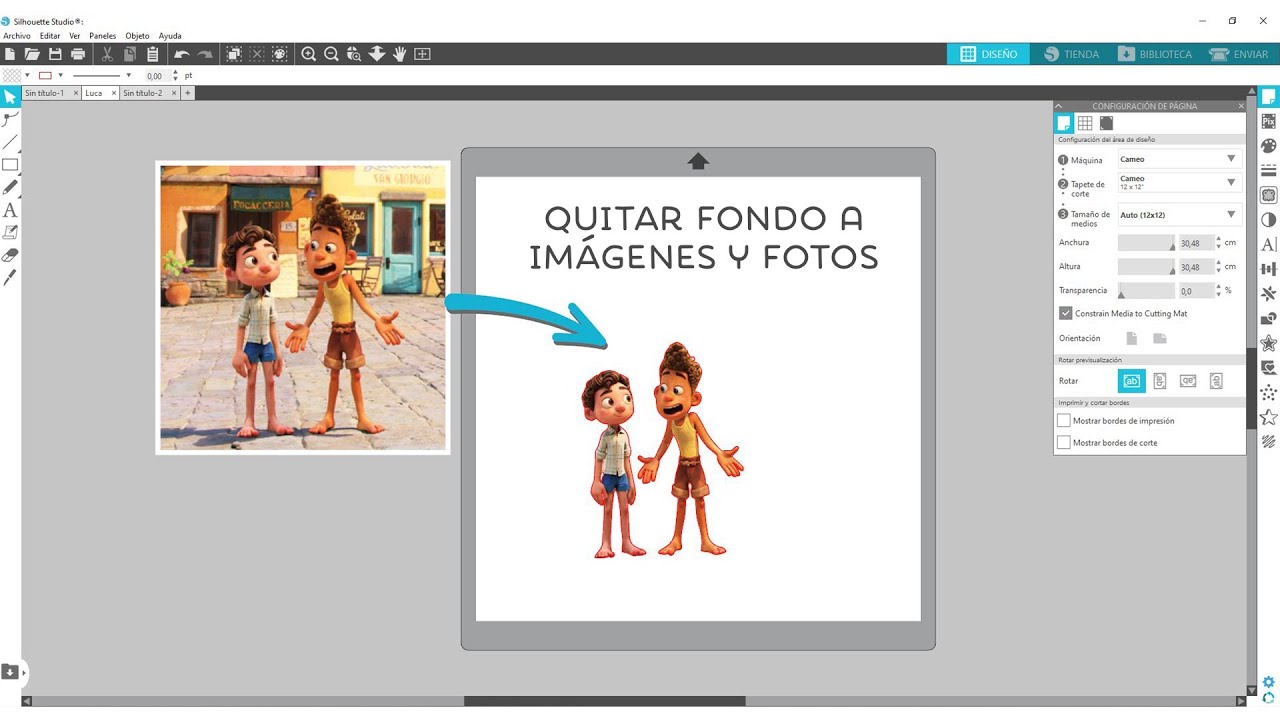Viewport: 1280px width, 720px height.
Task: Open the line color dropdown arrow
Action: tap(61, 75)
